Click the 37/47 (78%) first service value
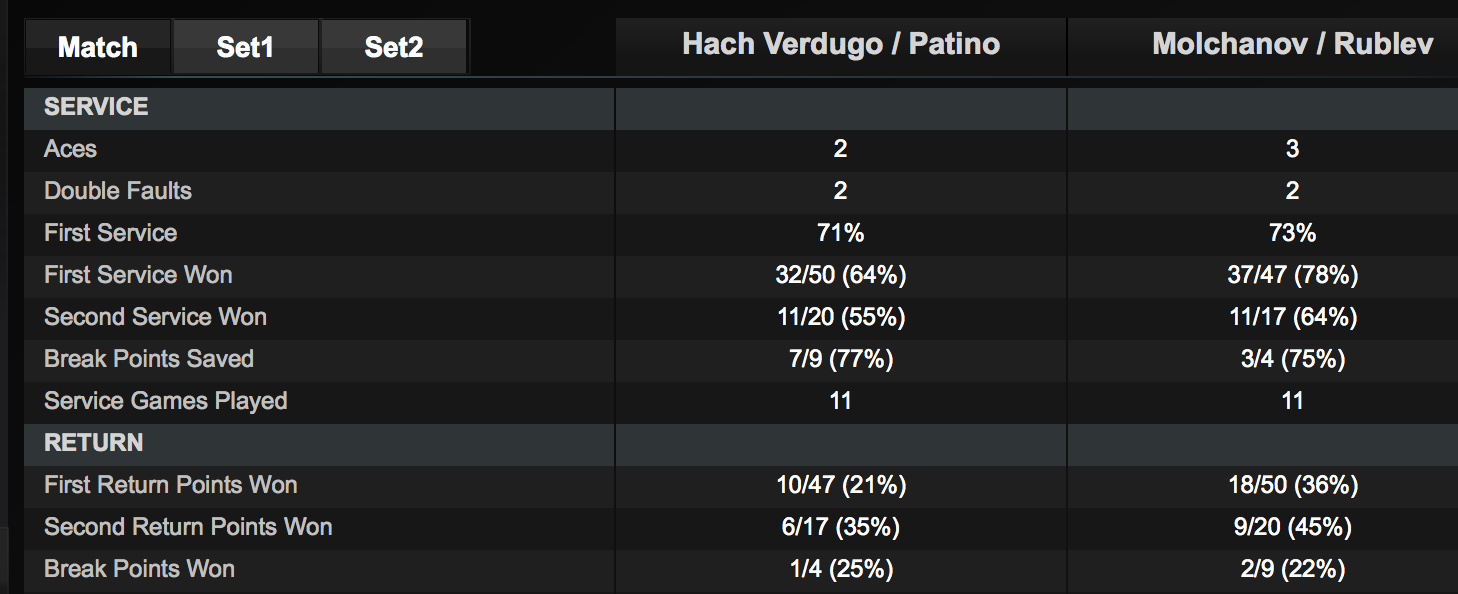 1292,275
